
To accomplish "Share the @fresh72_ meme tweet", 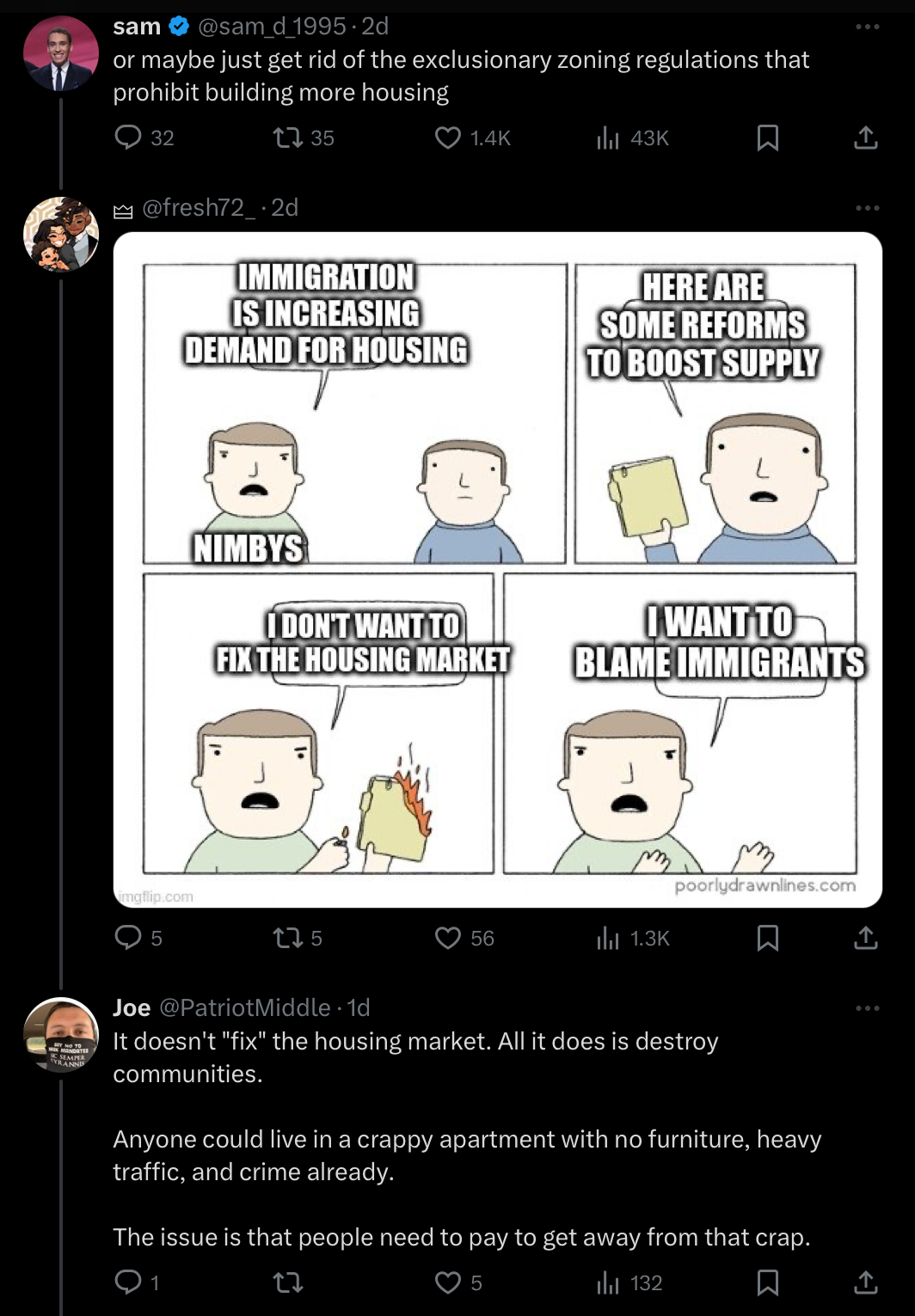I will coord(866,938).
